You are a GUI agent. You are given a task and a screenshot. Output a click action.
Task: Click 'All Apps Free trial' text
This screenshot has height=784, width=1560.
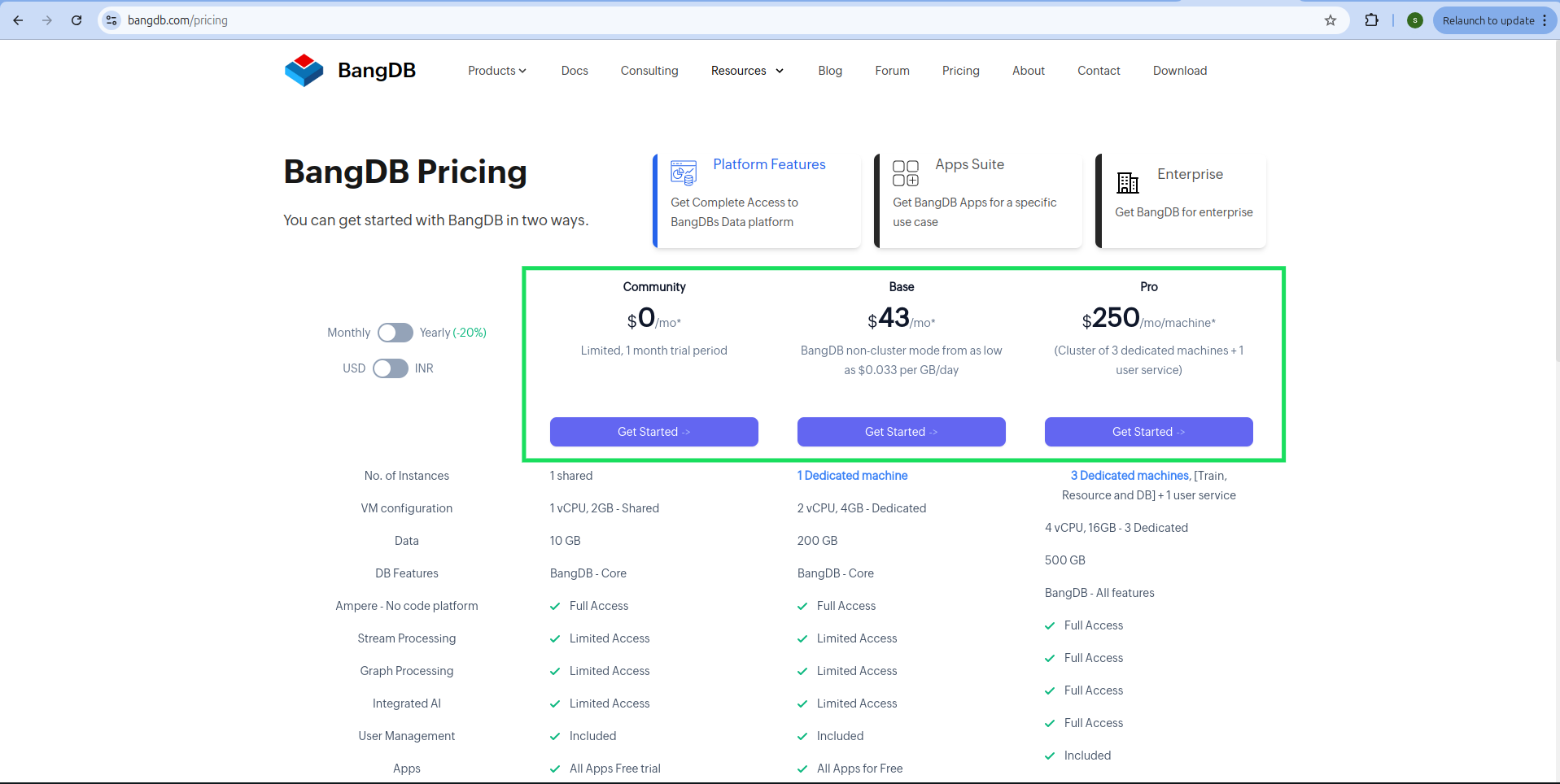coord(615,769)
